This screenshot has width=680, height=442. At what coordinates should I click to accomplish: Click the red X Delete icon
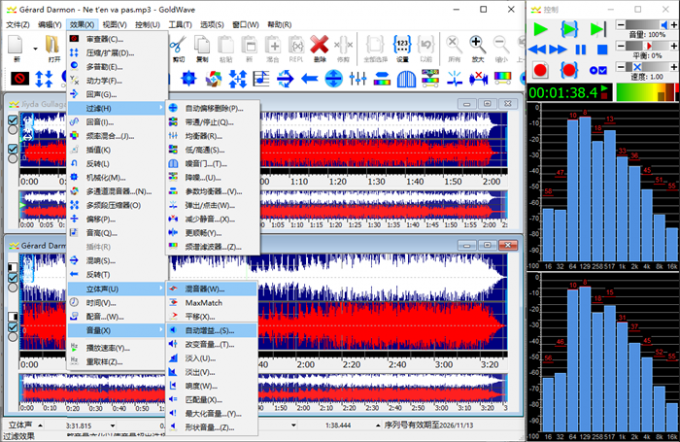(x=320, y=47)
